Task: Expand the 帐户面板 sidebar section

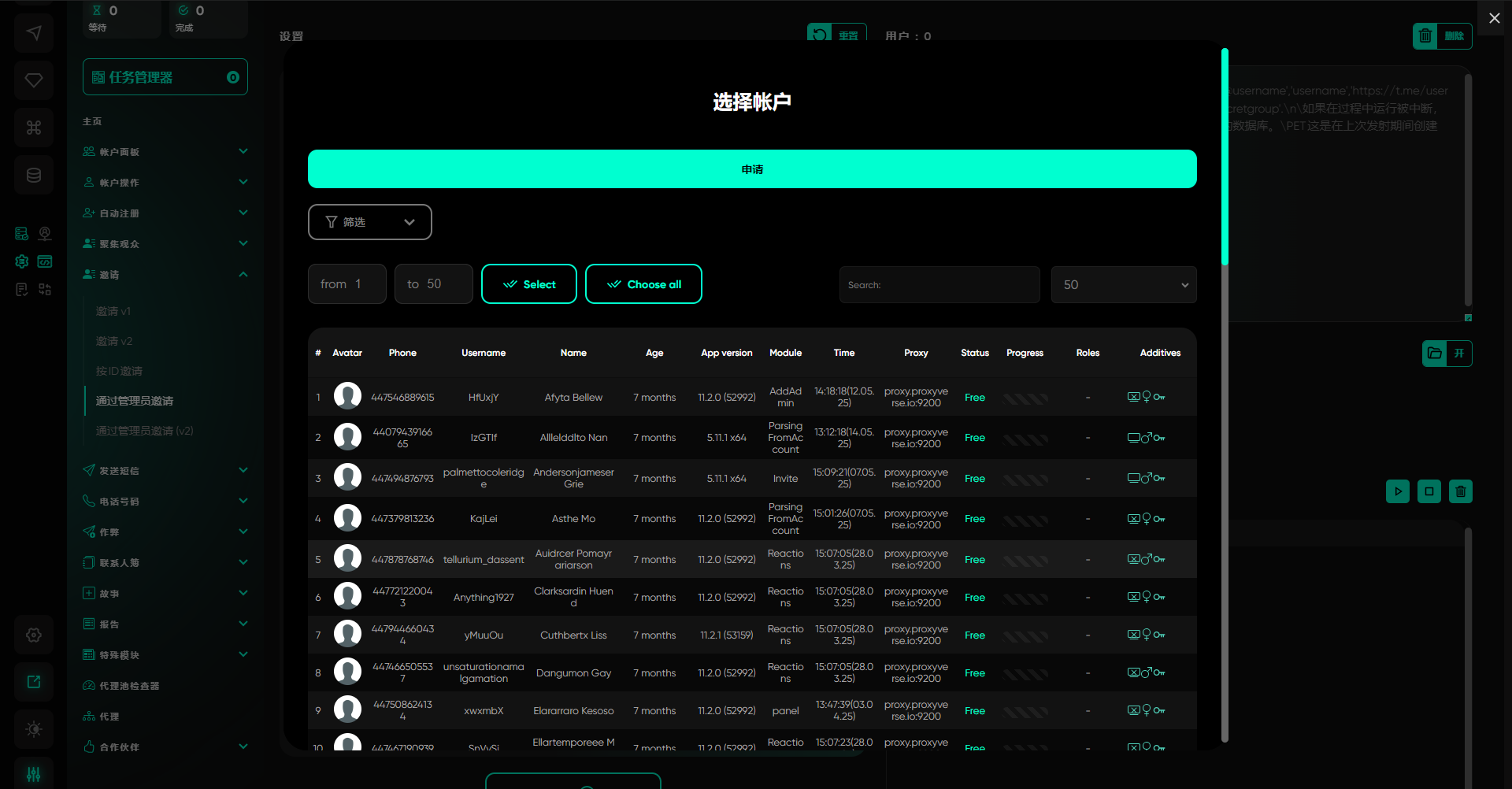Action: coord(165,152)
